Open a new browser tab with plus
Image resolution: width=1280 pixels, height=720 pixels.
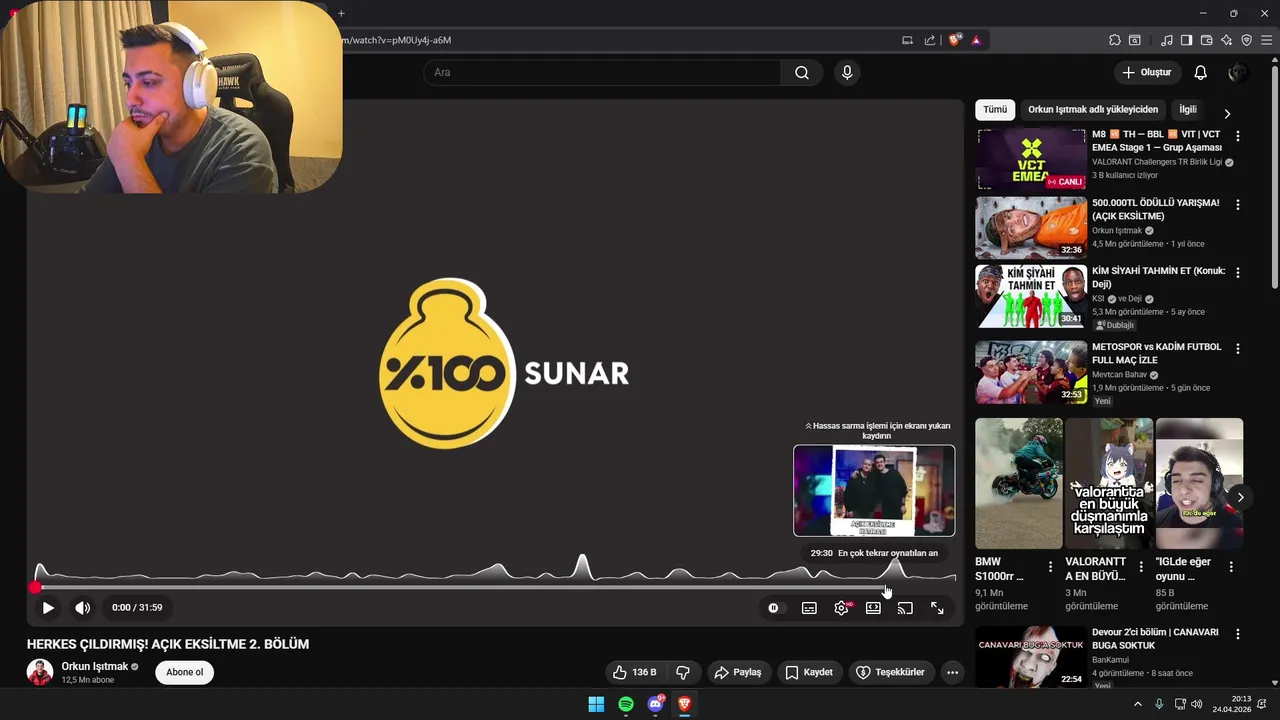341,13
